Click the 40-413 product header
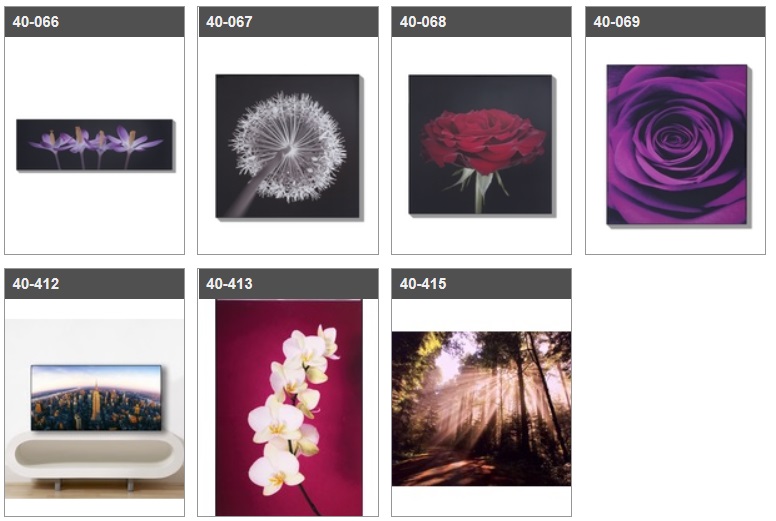This screenshot has height=521, width=776. pyautogui.click(x=288, y=284)
